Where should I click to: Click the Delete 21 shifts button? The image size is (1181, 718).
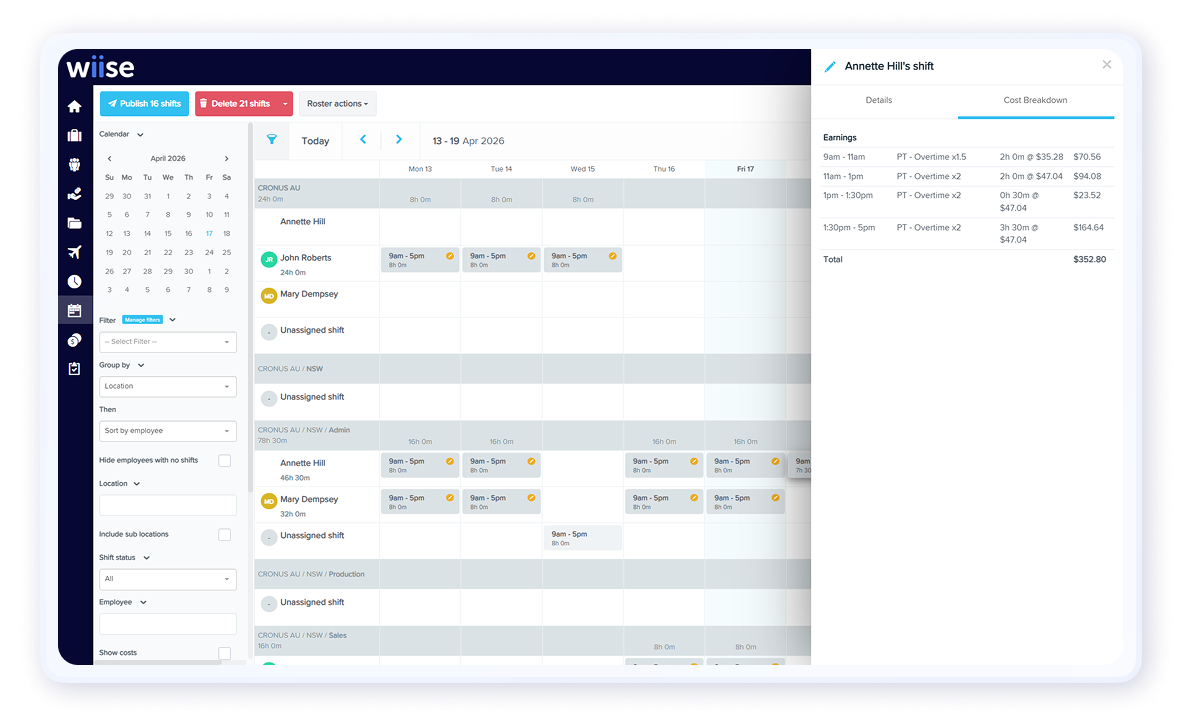235,104
